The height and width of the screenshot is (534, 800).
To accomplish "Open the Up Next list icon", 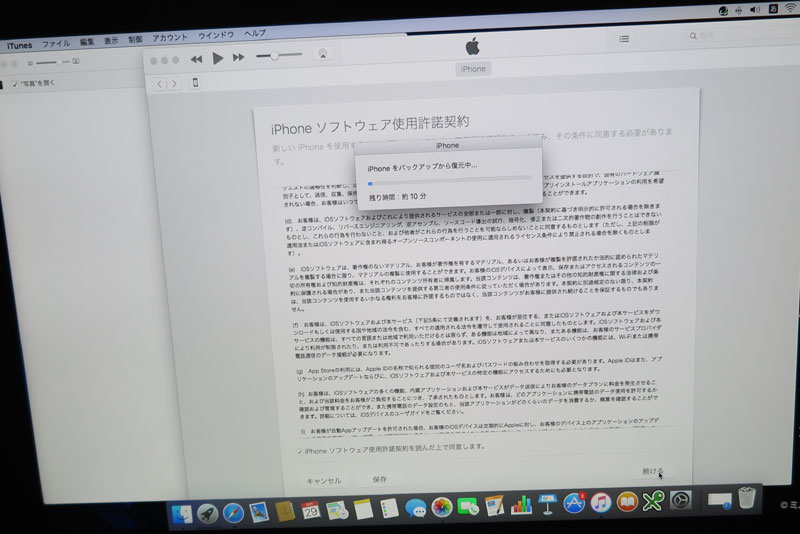I will [x=624, y=38].
